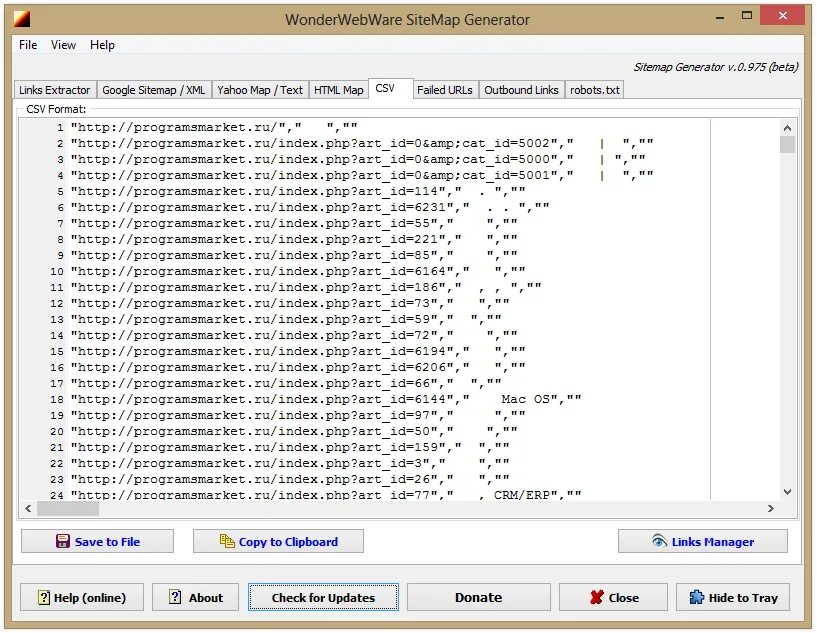Click the CSV line with art_id=59
Screen dimensions: 817x633
[286, 319]
